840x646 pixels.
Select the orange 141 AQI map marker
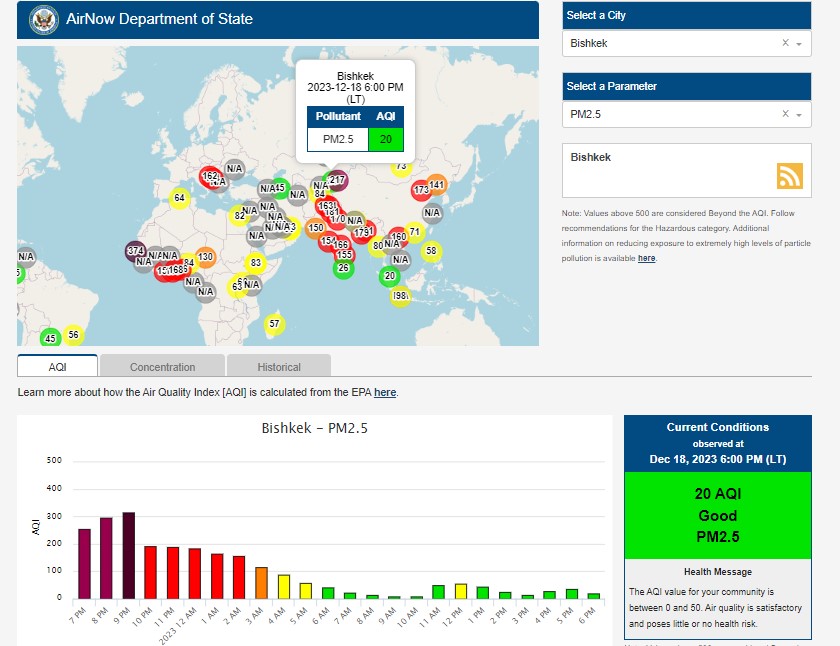coord(436,184)
